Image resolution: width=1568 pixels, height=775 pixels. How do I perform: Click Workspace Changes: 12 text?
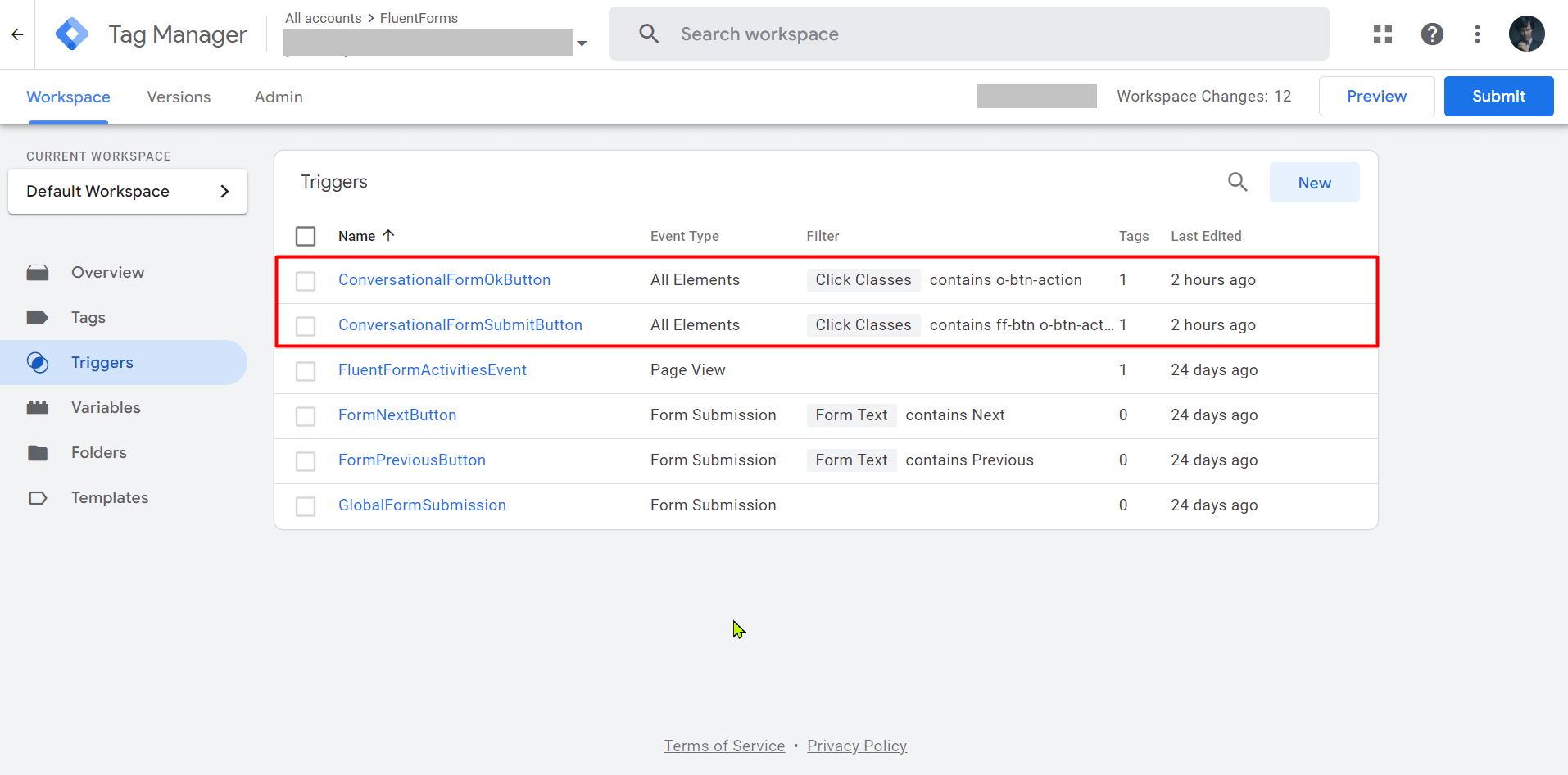[1203, 96]
